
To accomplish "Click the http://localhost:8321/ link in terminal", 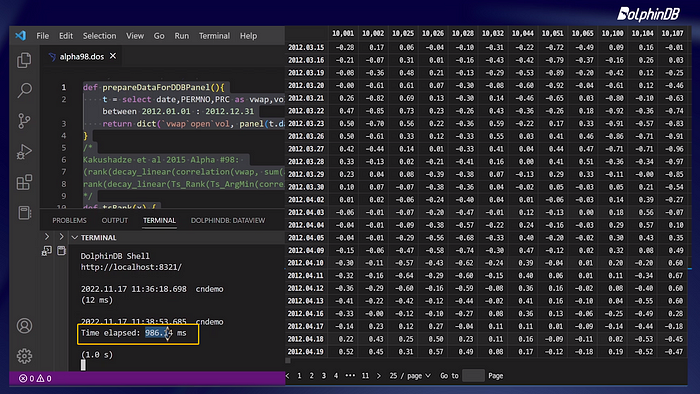I will 131,267.
